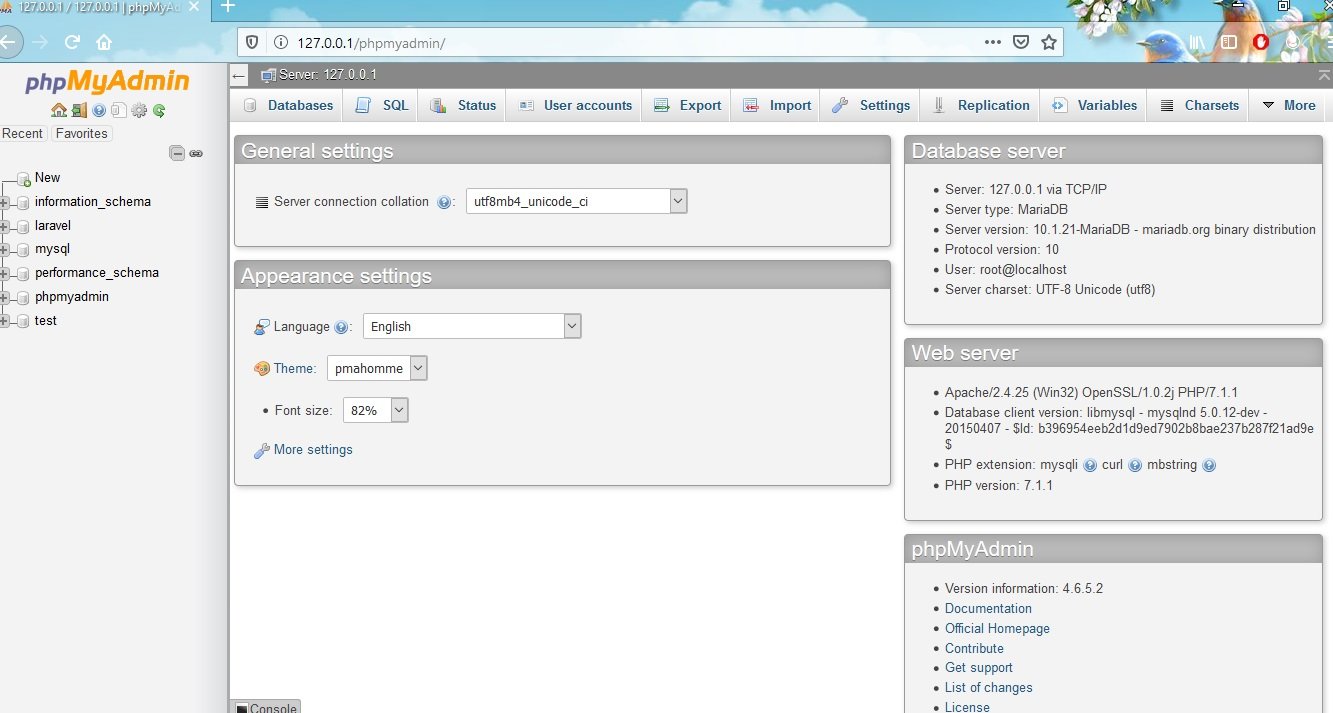
Task: Switch to the Replication tab
Action: [x=981, y=105]
